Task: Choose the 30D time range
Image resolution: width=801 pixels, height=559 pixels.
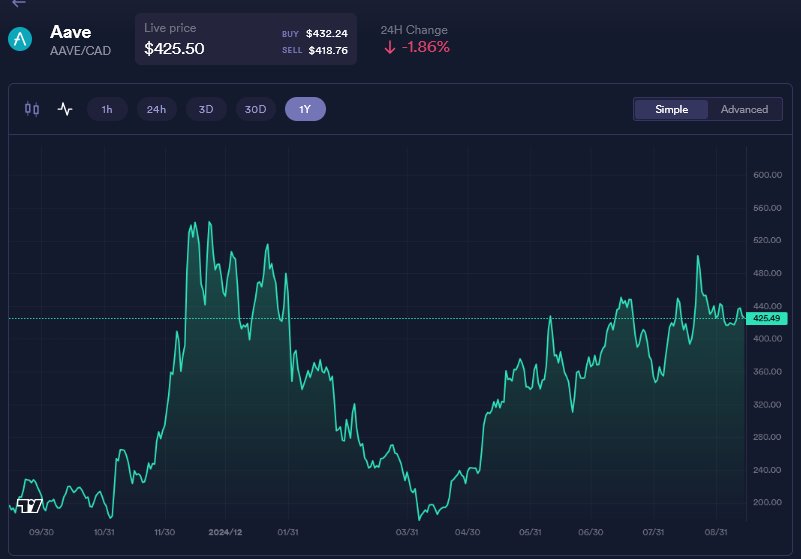Action: (x=255, y=109)
